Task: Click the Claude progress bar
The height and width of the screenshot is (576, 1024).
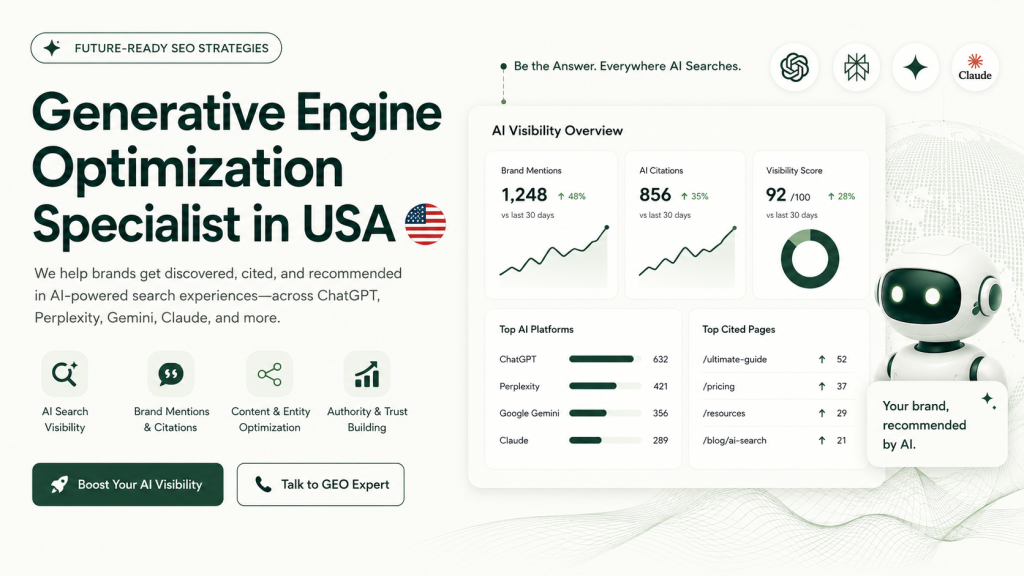Action: click(x=605, y=440)
